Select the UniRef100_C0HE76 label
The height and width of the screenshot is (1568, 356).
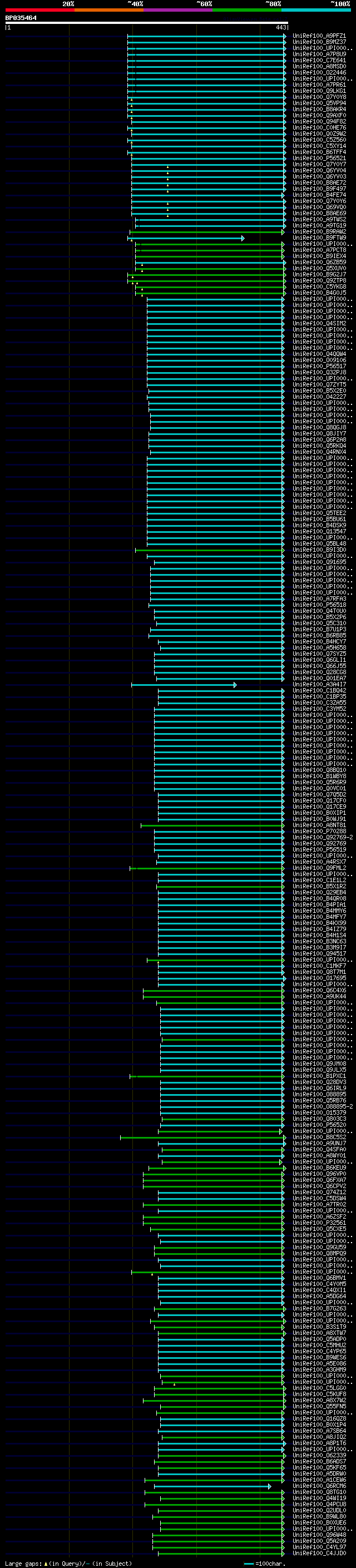319,128
